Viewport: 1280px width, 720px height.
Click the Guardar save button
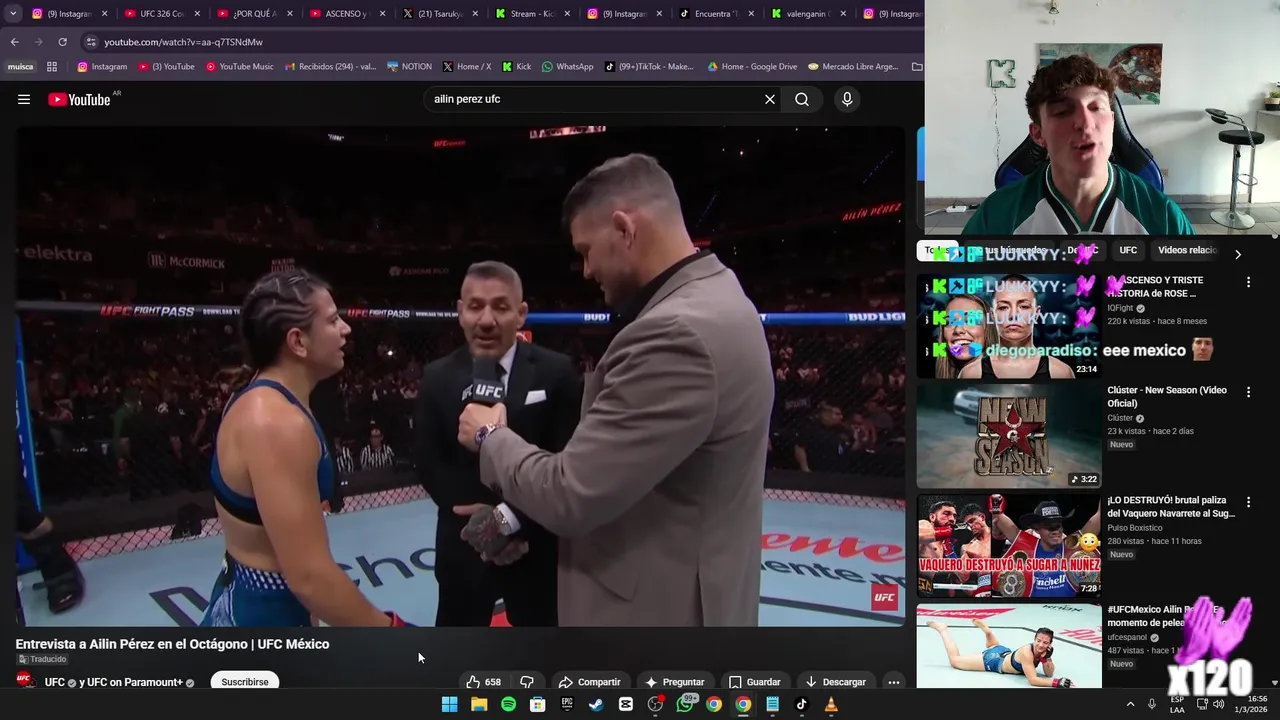754,682
